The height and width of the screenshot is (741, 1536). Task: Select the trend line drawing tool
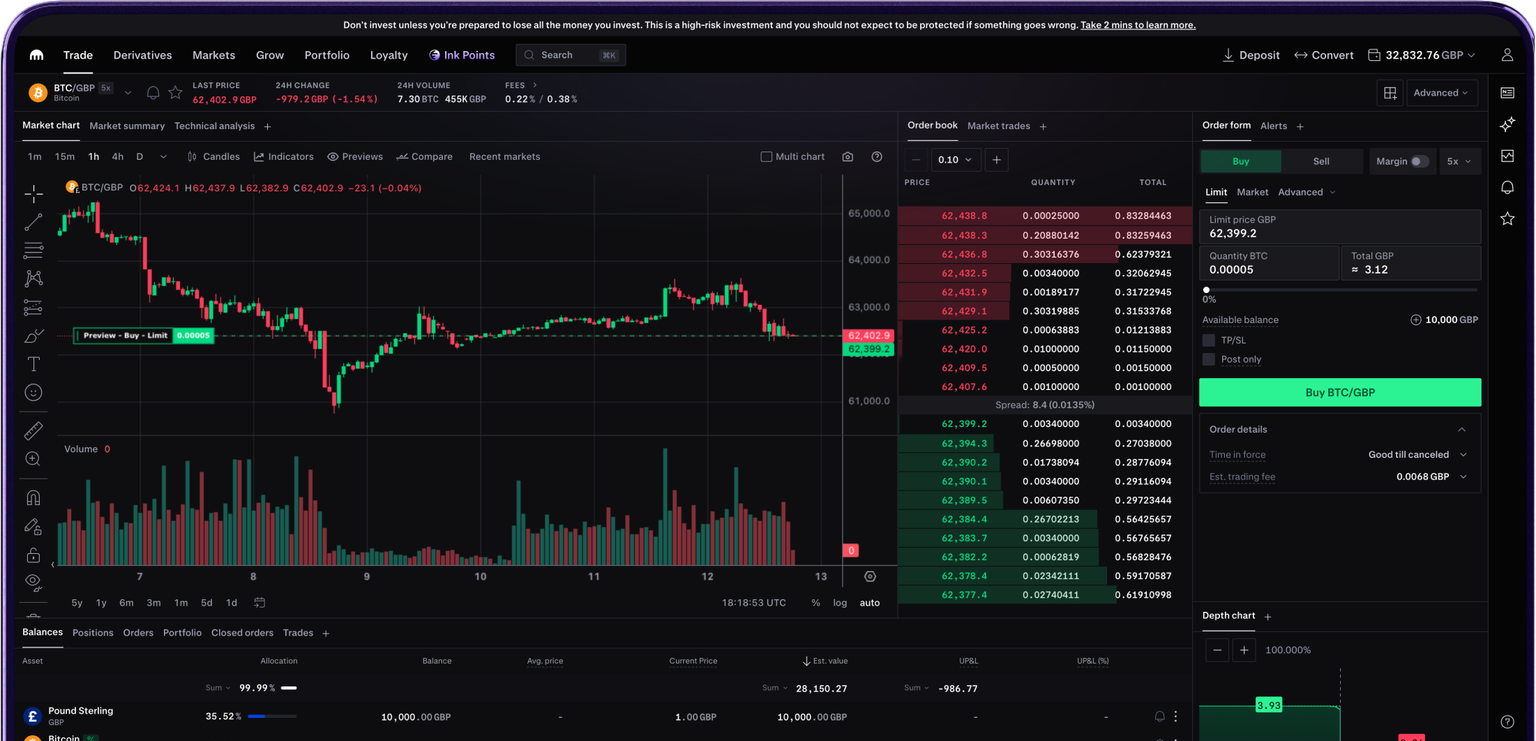[x=33, y=222]
